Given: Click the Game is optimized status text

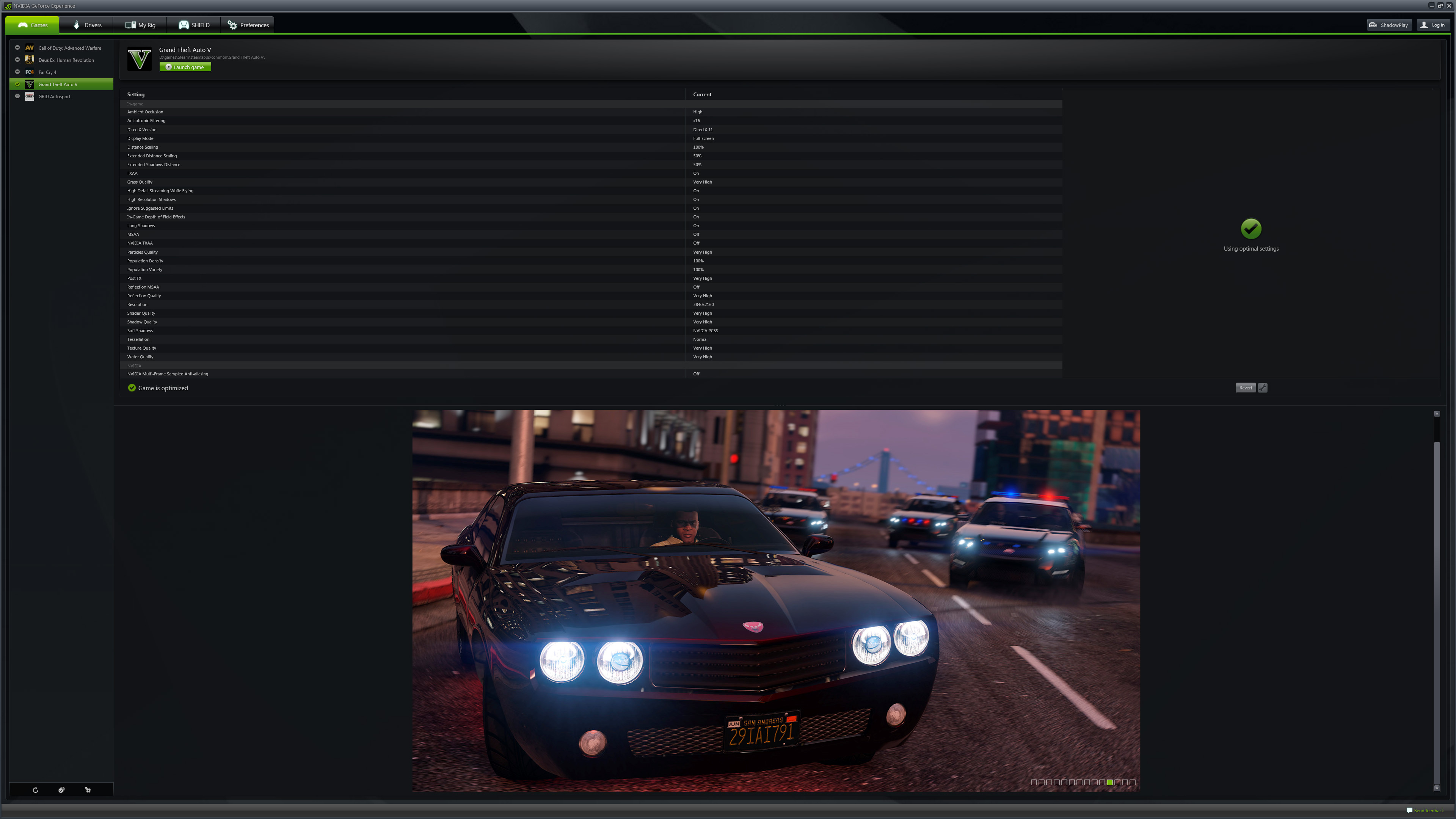Looking at the screenshot, I should click(x=163, y=388).
